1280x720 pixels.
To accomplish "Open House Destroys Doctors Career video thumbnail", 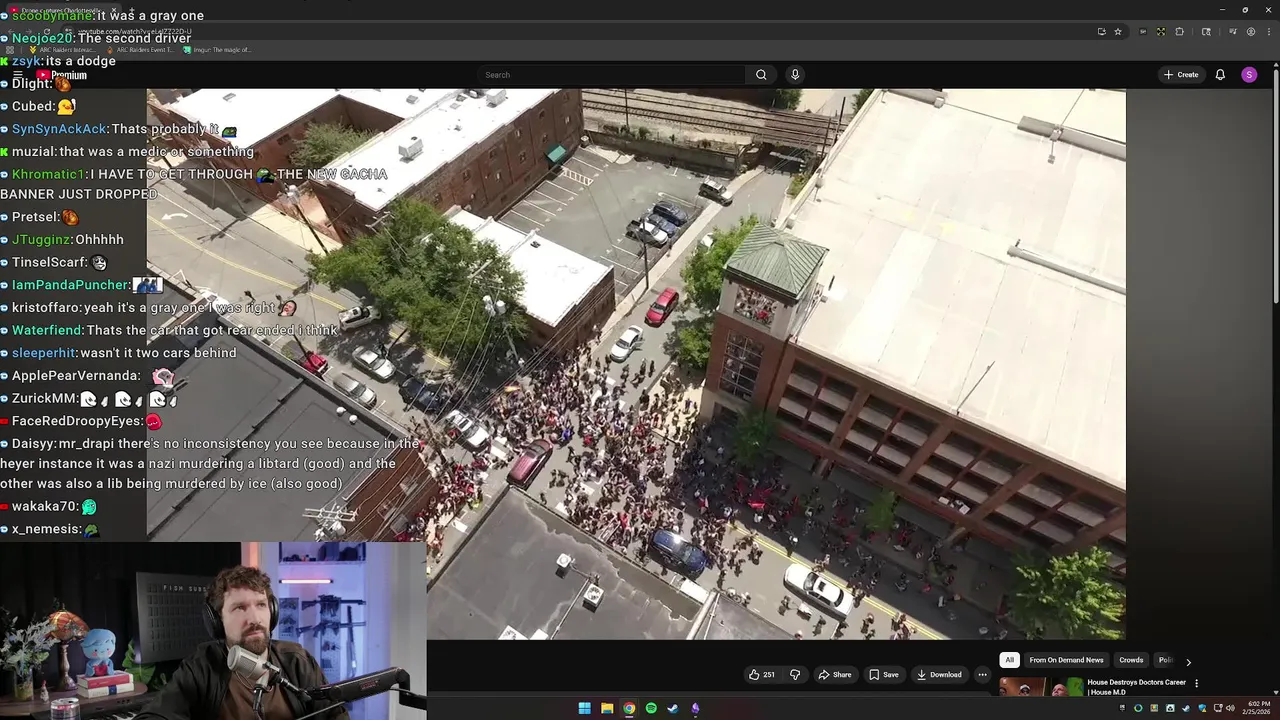I will tap(1041, 687).
